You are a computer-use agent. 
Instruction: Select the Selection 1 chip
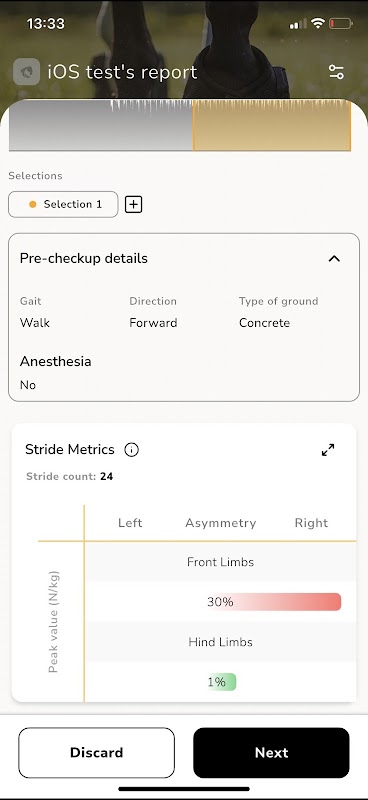pos(63,205)
